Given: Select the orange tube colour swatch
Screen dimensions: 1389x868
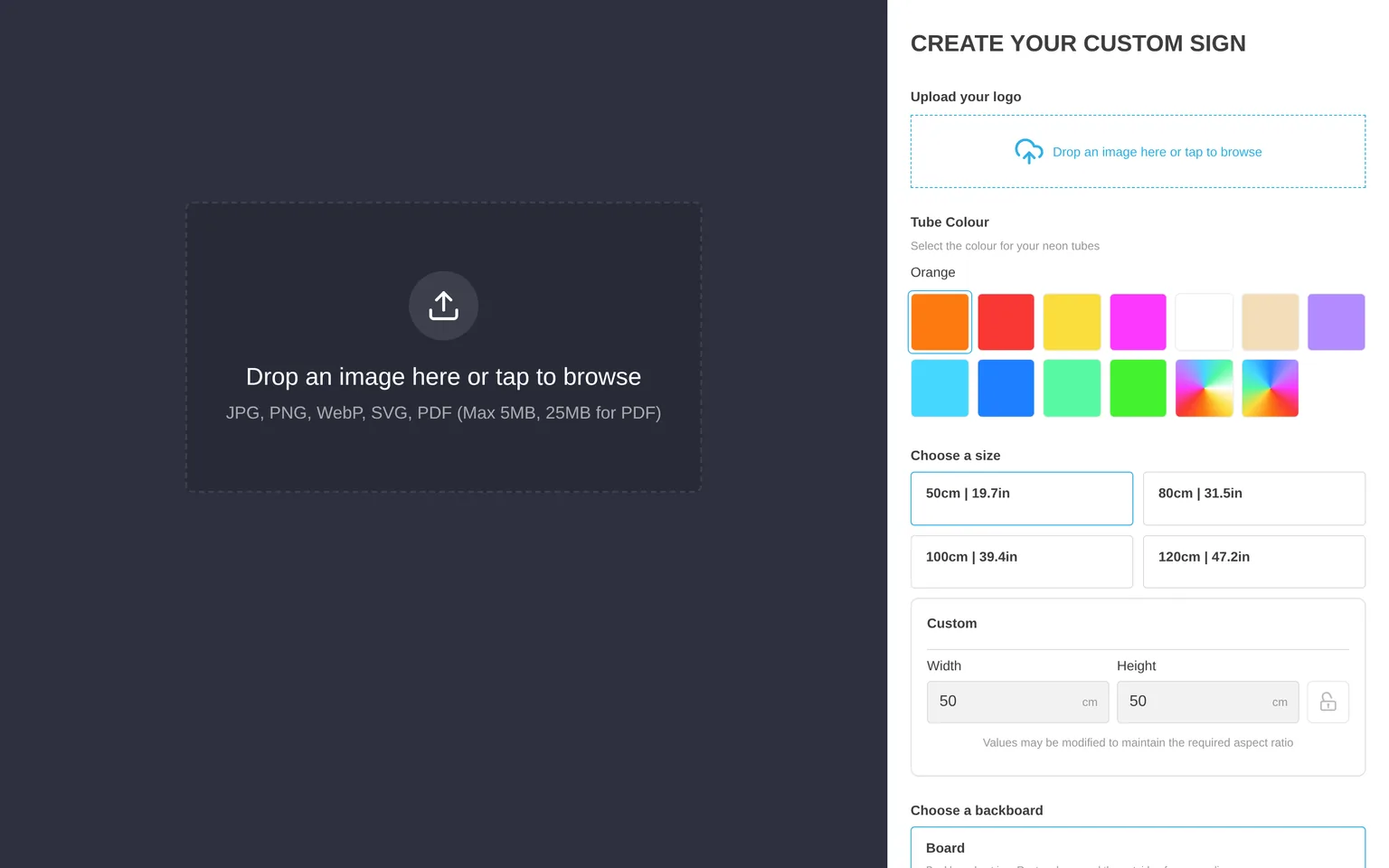Looking at the screenshot, I should click(x=940, y=322).
